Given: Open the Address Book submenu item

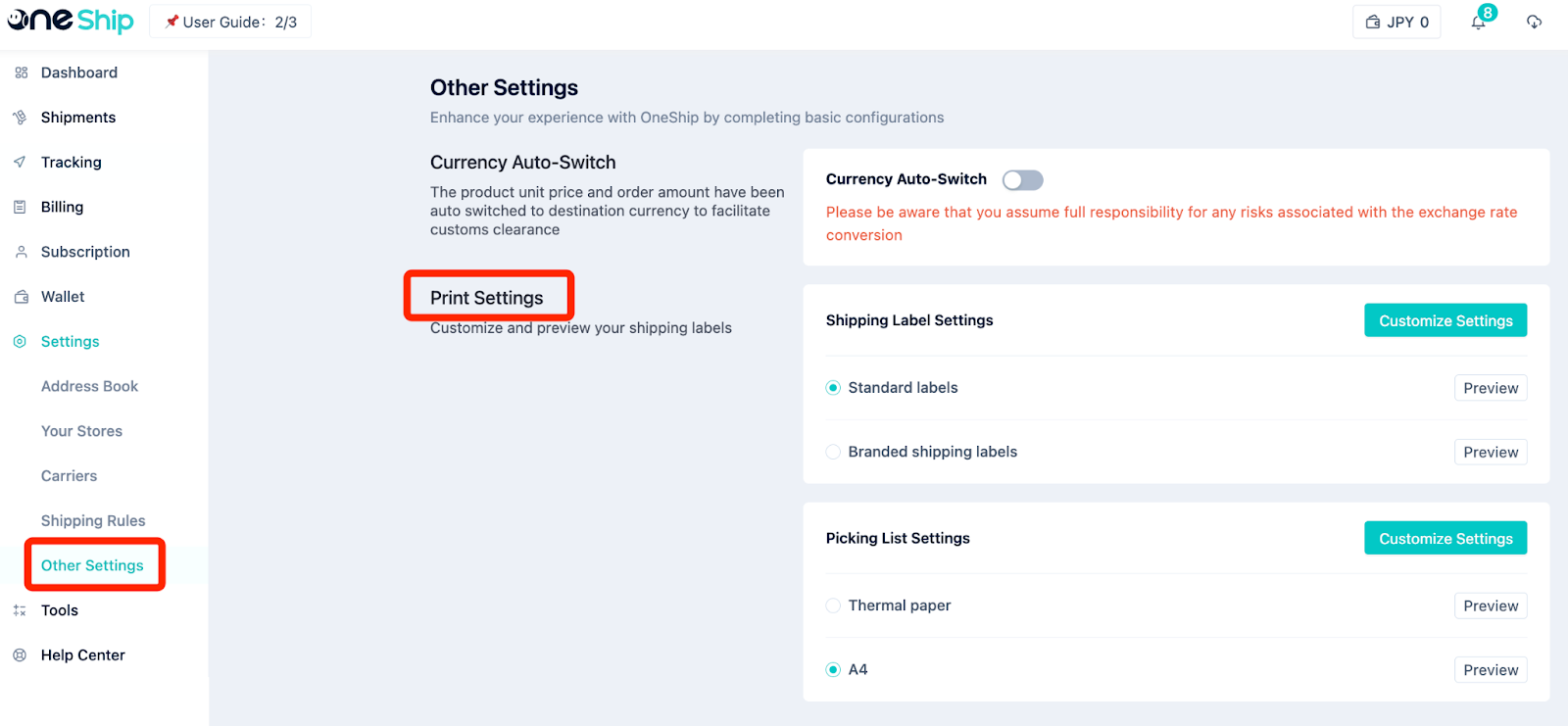Looking at the screenshot, I should [x=89, y=386].
